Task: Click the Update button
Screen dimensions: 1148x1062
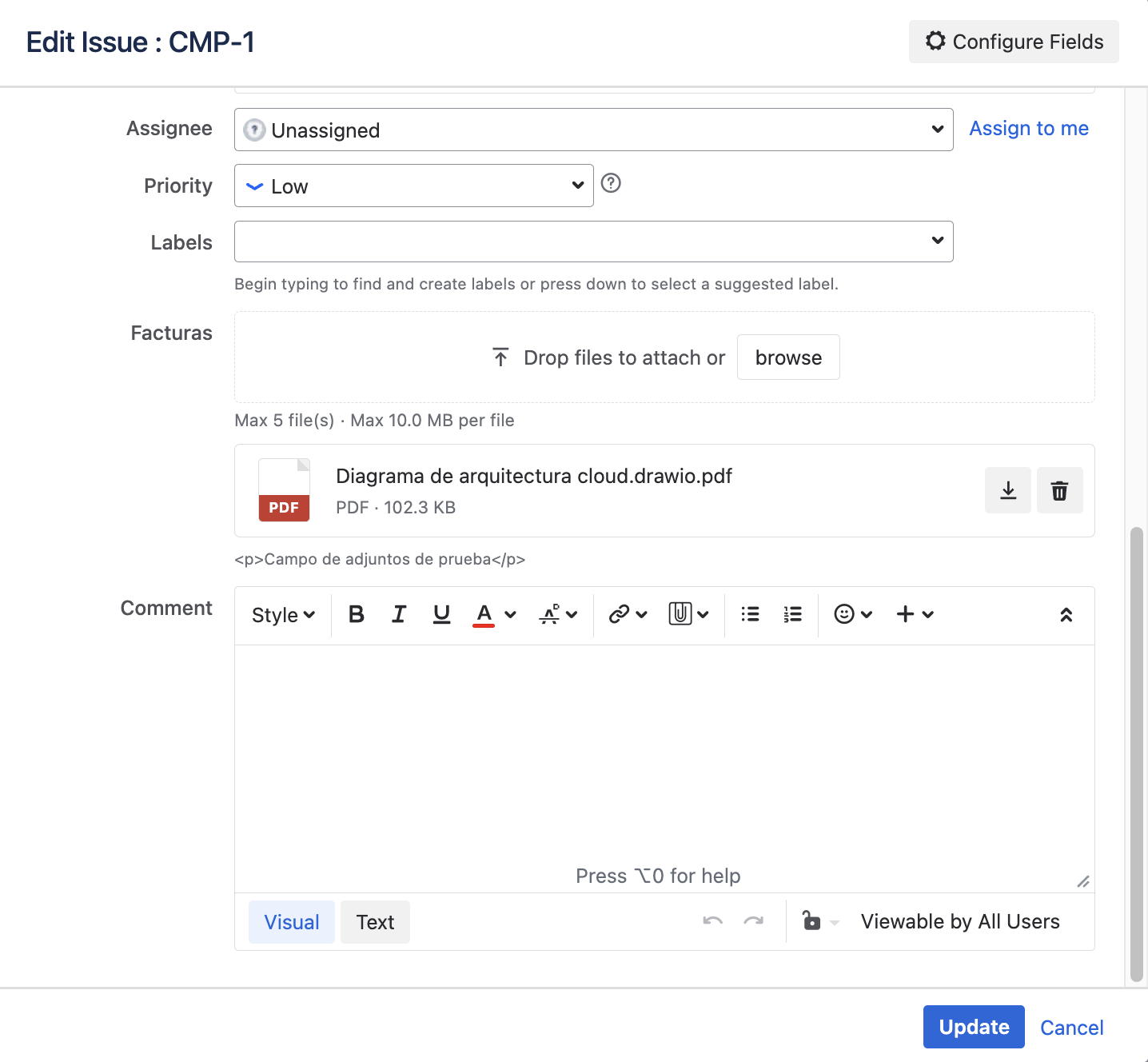Action: pyautogui.click(x=974, y=1027)
